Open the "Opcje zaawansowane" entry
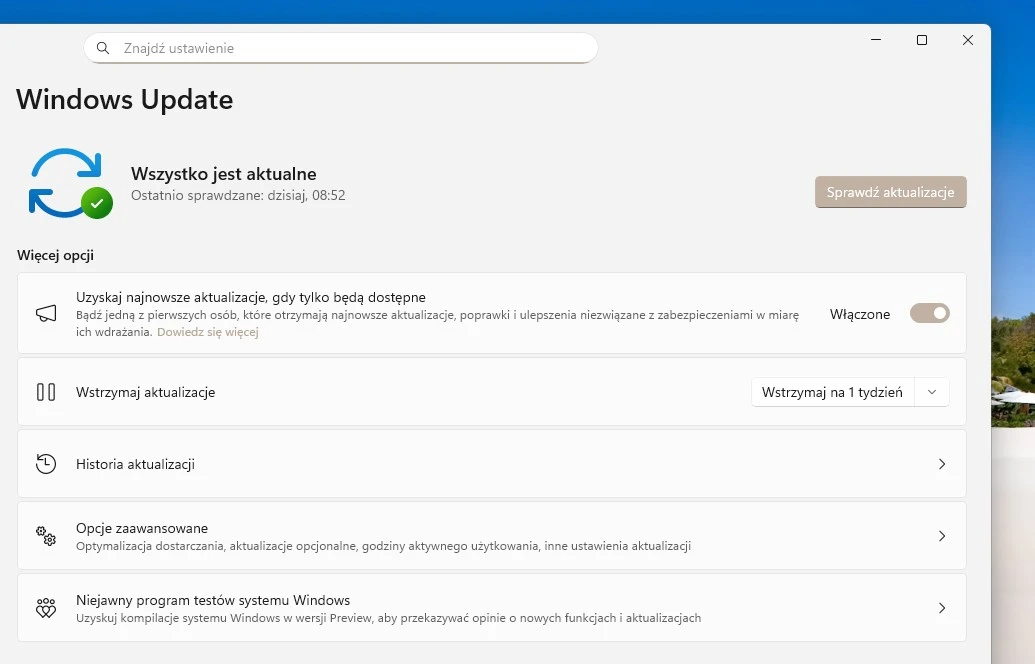 [x=142, y=528]
